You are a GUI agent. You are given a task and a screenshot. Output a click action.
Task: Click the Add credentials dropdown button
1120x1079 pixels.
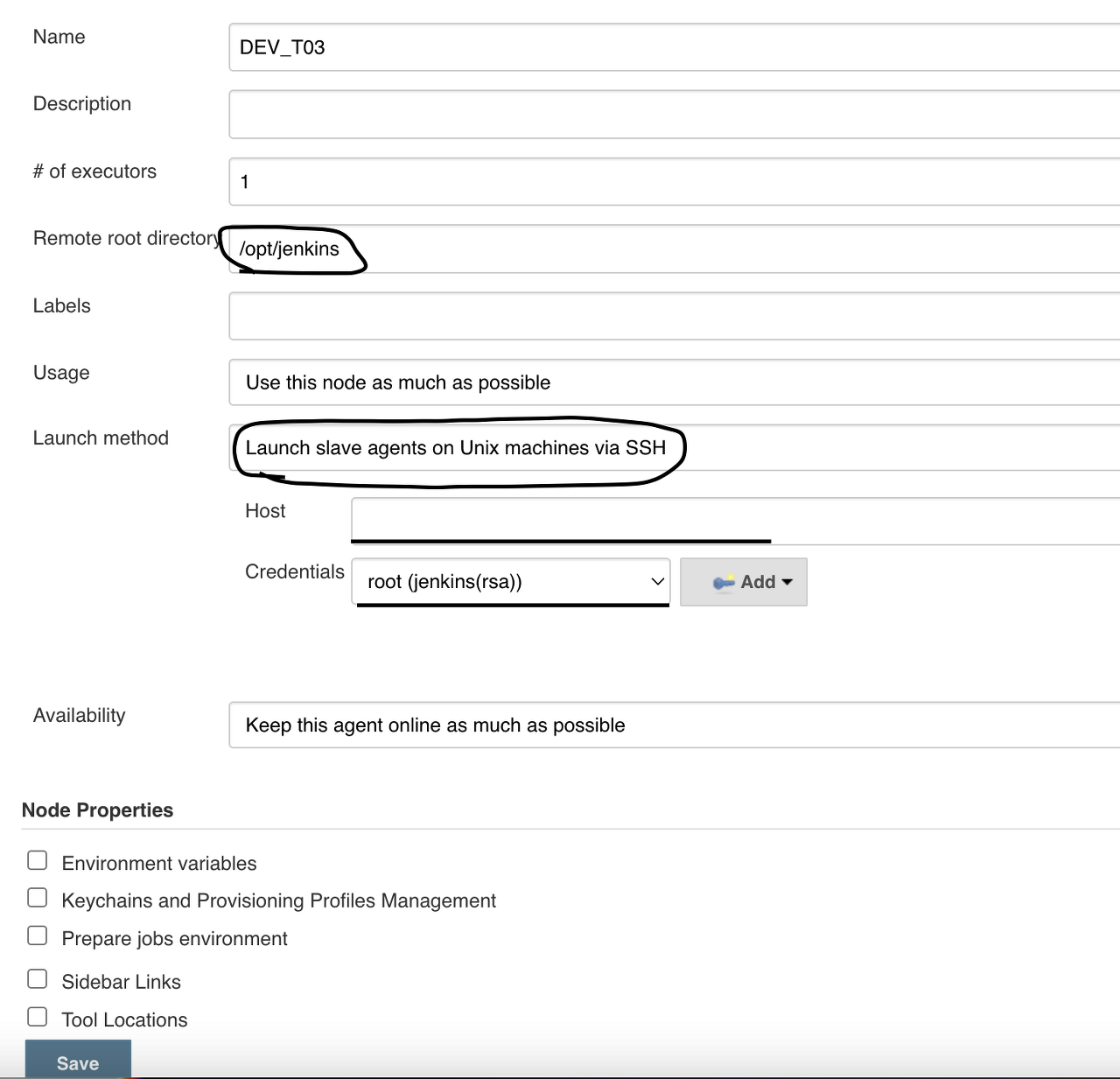744,582
